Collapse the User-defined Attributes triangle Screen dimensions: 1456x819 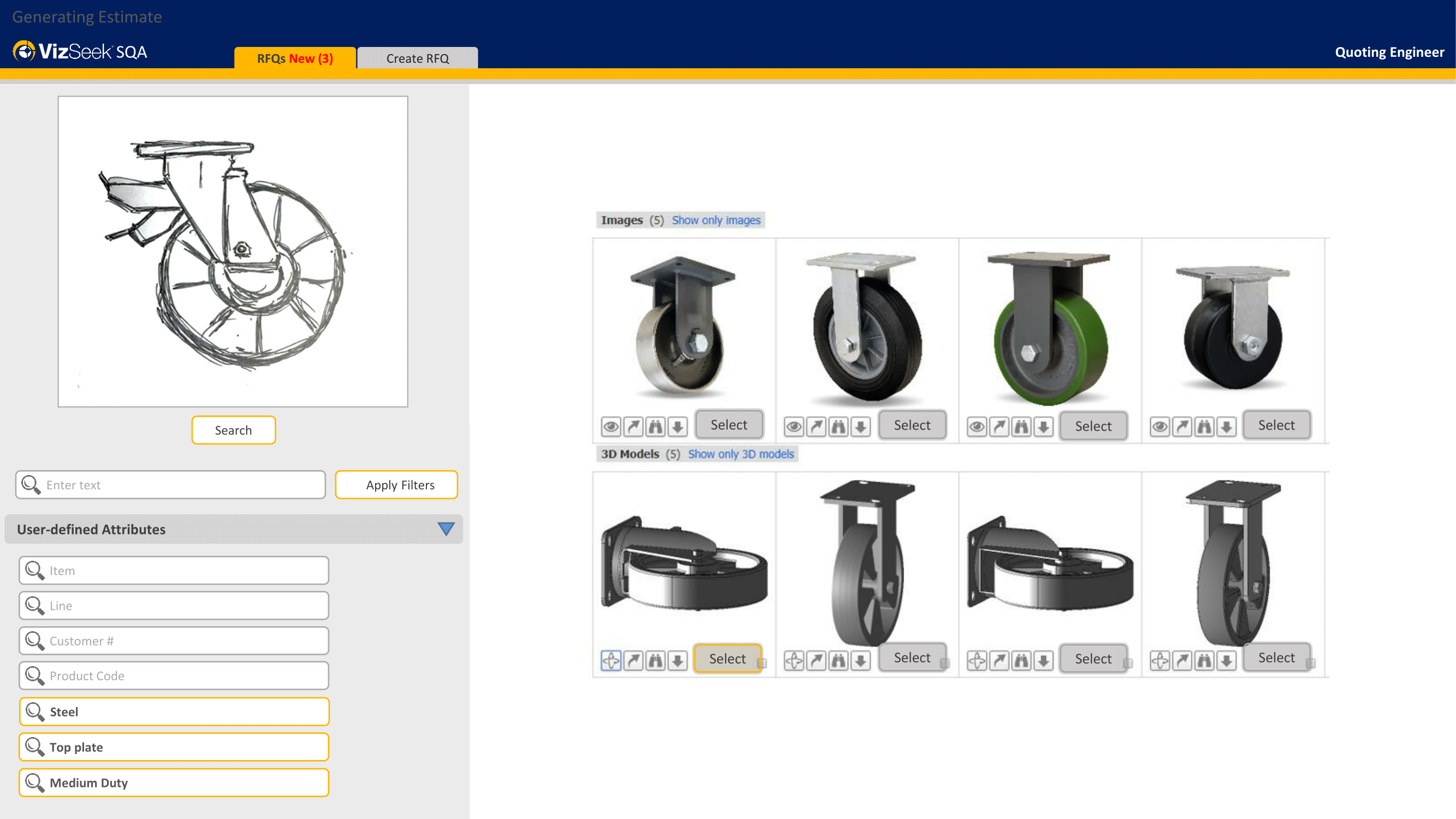click(x=446, y=529)
